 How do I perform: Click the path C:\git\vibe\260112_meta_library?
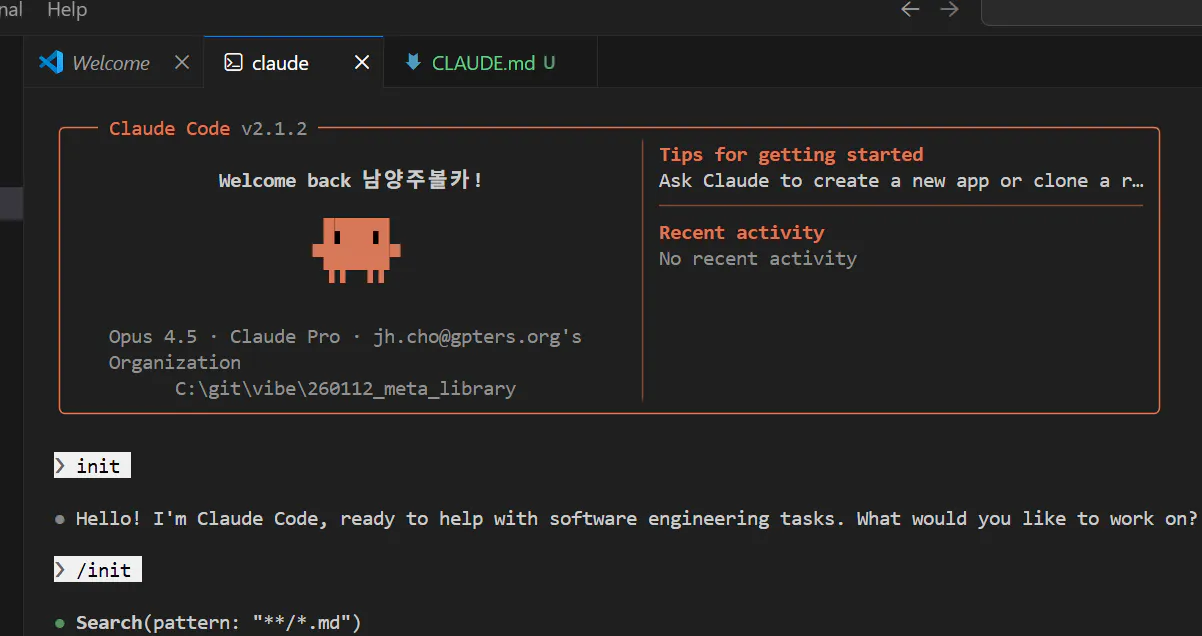tap(346, 389)
